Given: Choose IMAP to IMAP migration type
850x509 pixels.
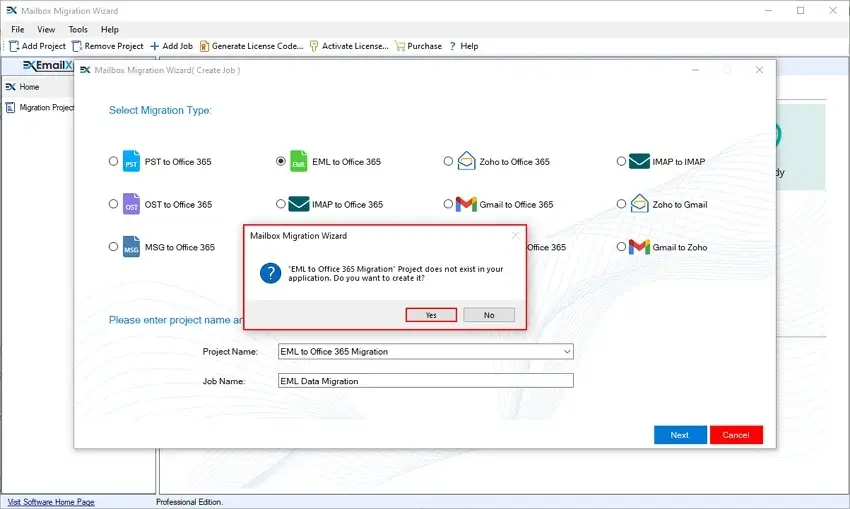Looking at the screenshot, I should point(621,161).
